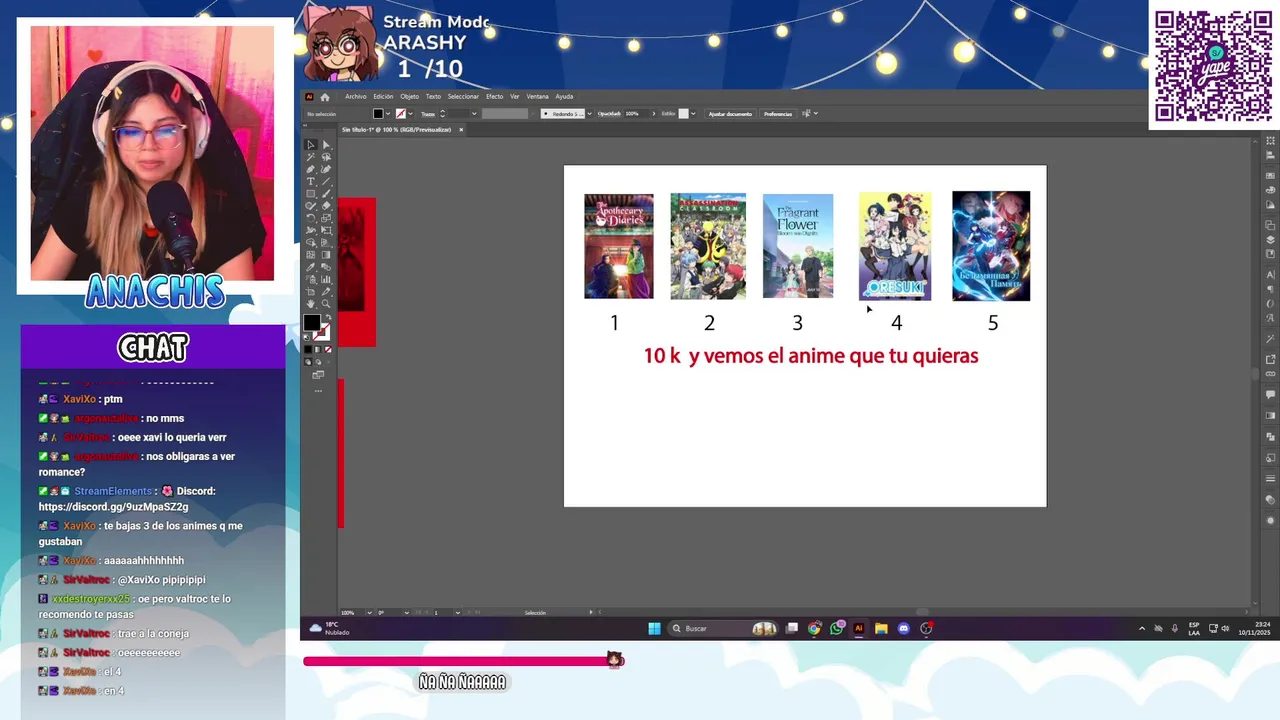Image resolution: width=1280 pixels, height=720 pixels.
Task: Click Windows Start button
Action: pos(654,628)
